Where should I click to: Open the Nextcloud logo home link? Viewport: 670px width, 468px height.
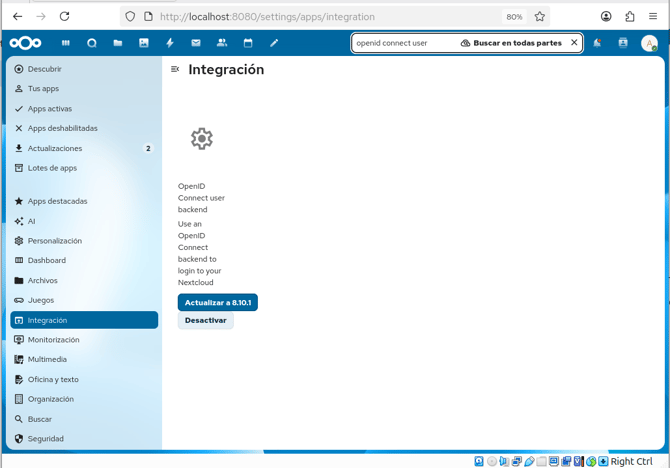26,43
